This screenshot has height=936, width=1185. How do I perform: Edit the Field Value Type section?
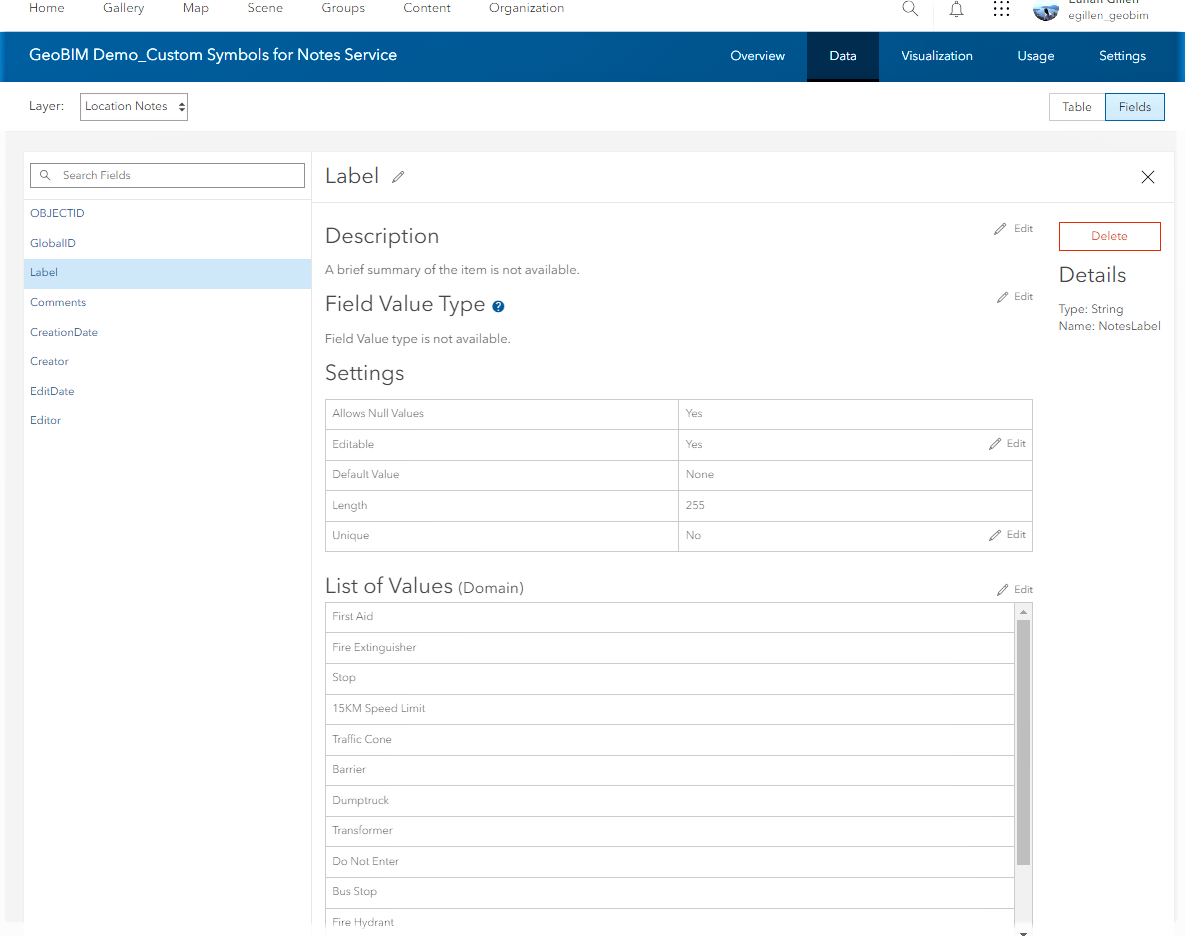click(1014, 297)
